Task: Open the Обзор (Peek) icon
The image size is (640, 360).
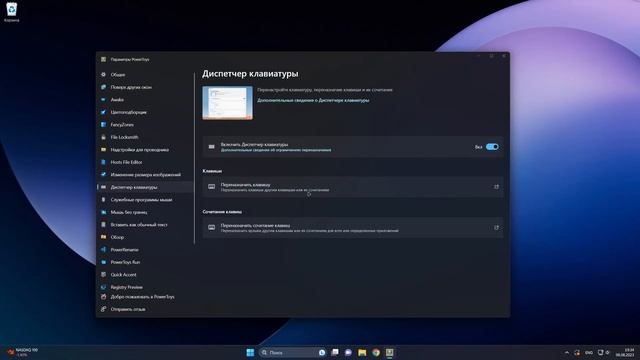Action: click(103, 237)
